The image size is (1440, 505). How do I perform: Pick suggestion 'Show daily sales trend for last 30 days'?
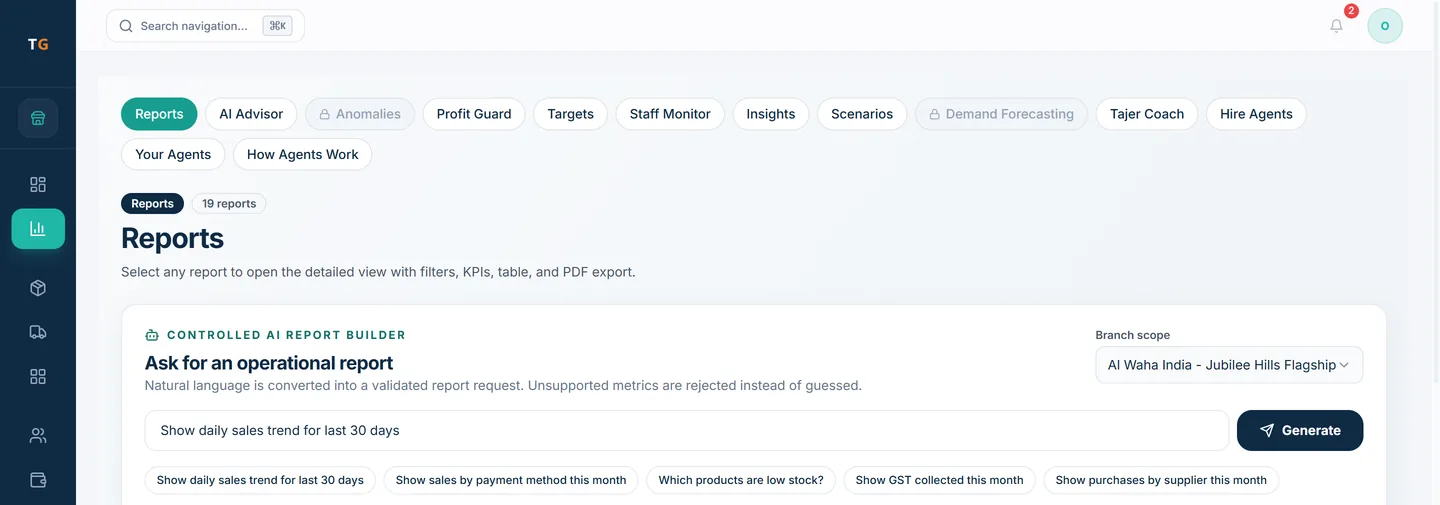coord(260,480)
